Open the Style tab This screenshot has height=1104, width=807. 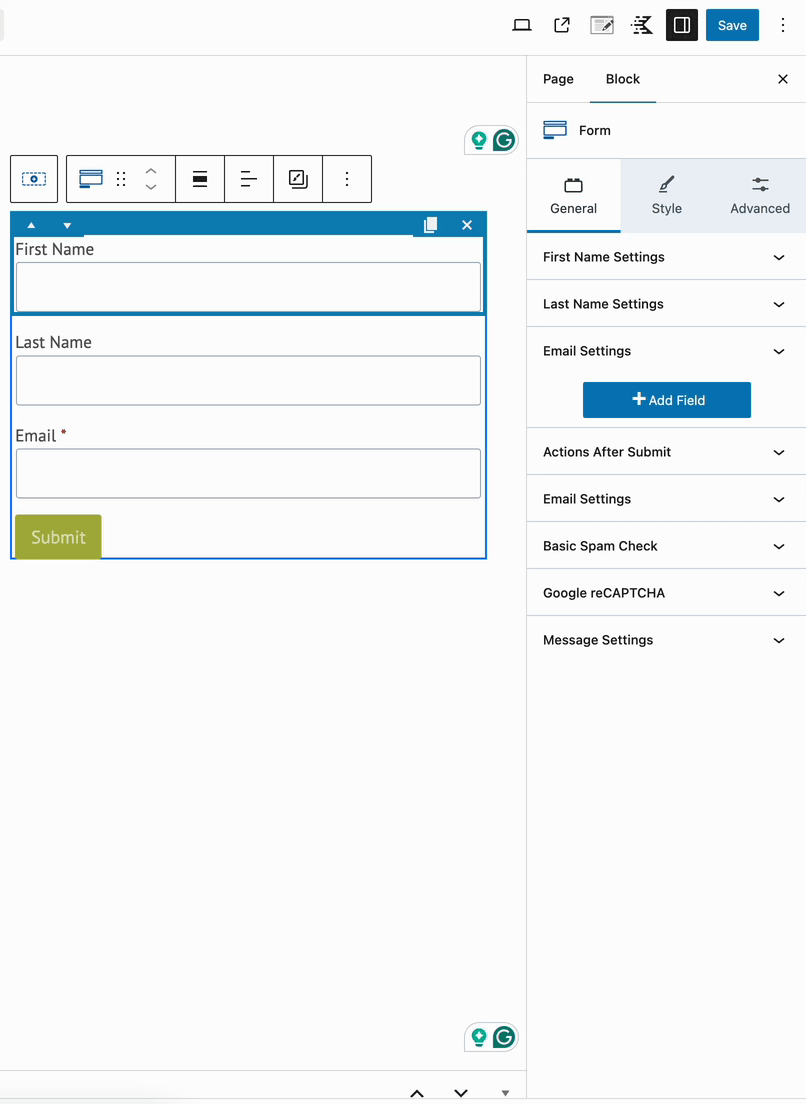click(x=666, y=195)
